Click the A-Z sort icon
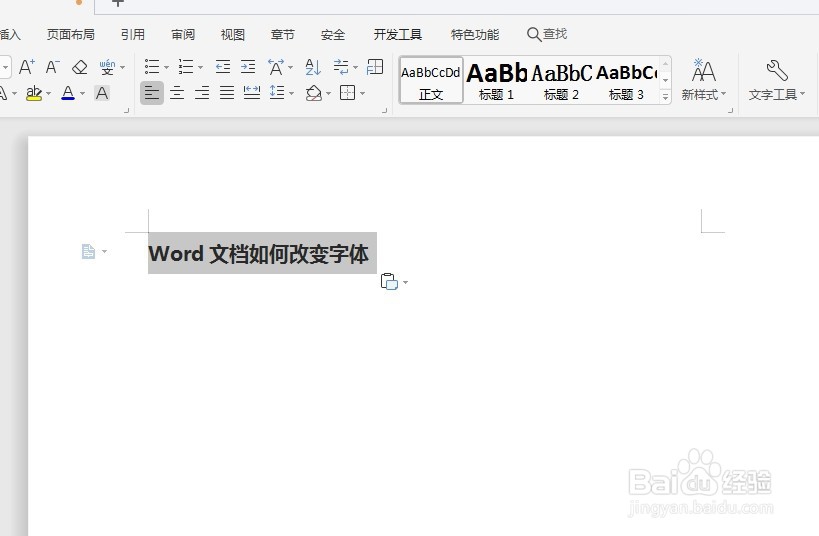This screenshot has height=536, width=819. (313, 67)
